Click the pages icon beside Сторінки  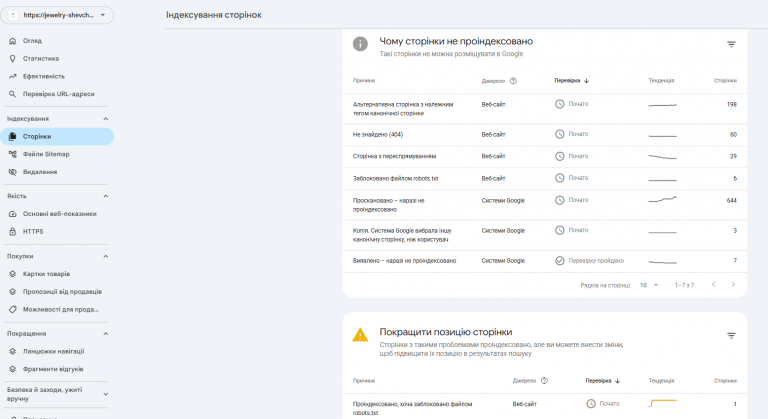coord(13,136)
